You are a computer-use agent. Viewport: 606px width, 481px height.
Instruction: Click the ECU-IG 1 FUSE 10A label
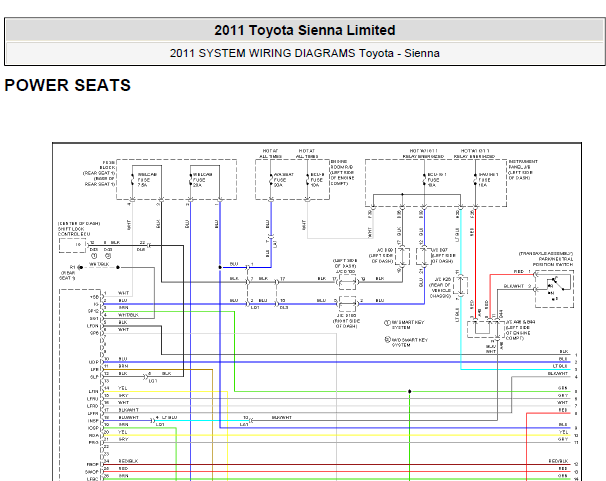(437, 180)
